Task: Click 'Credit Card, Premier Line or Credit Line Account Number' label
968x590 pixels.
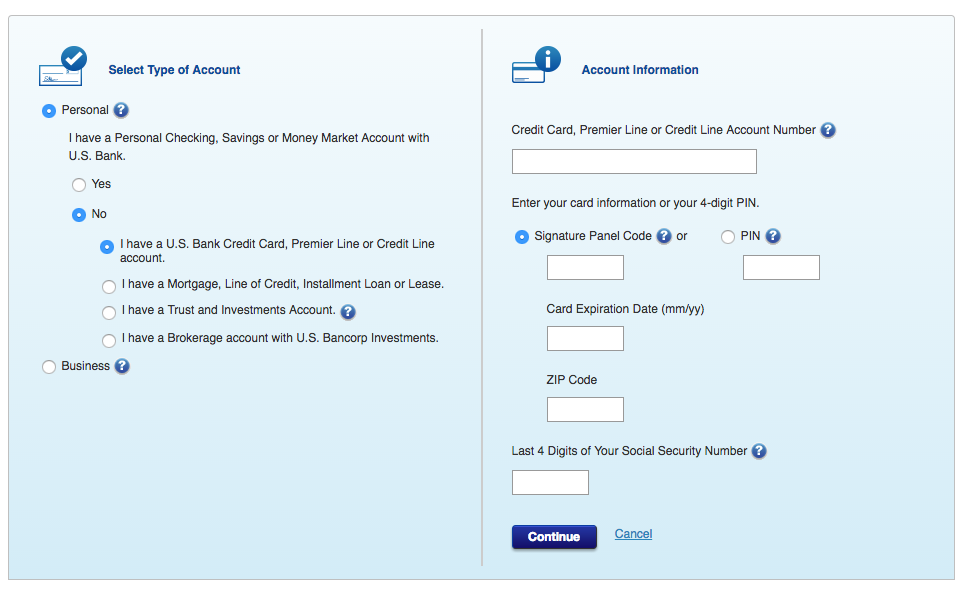Action: pos(664,130)
